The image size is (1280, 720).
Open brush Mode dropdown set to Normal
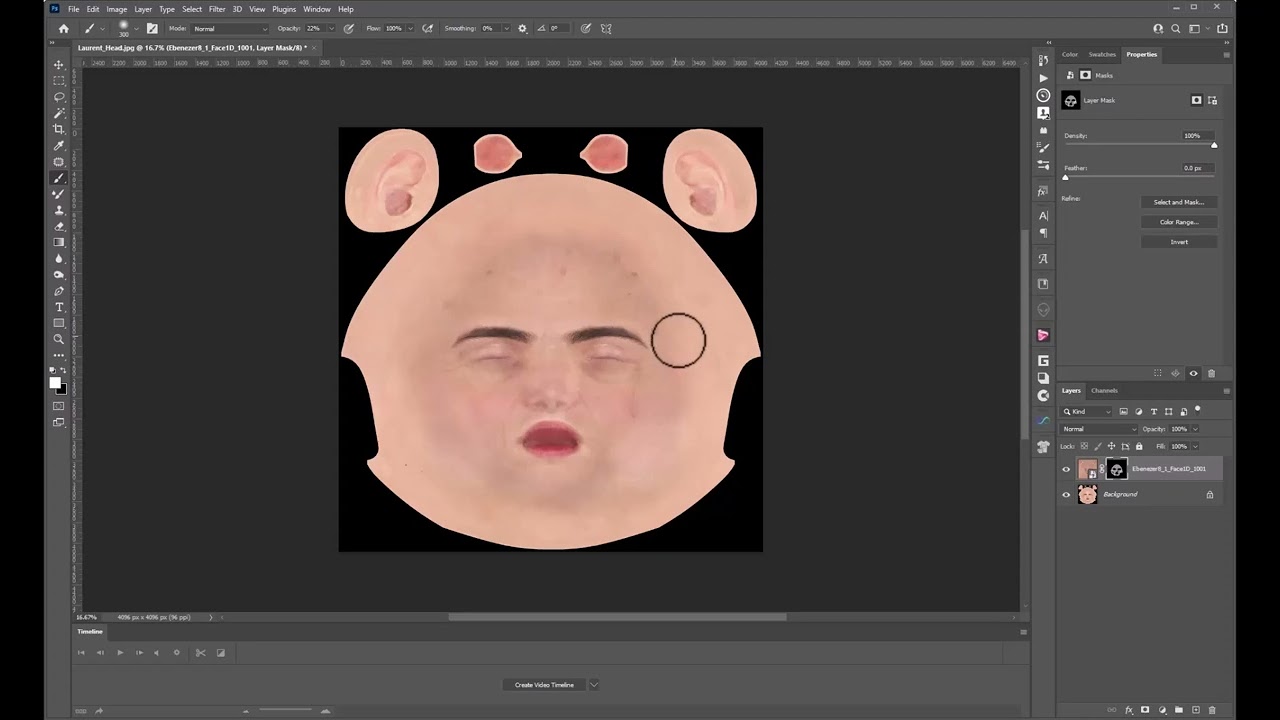click(x=229, y=29)
